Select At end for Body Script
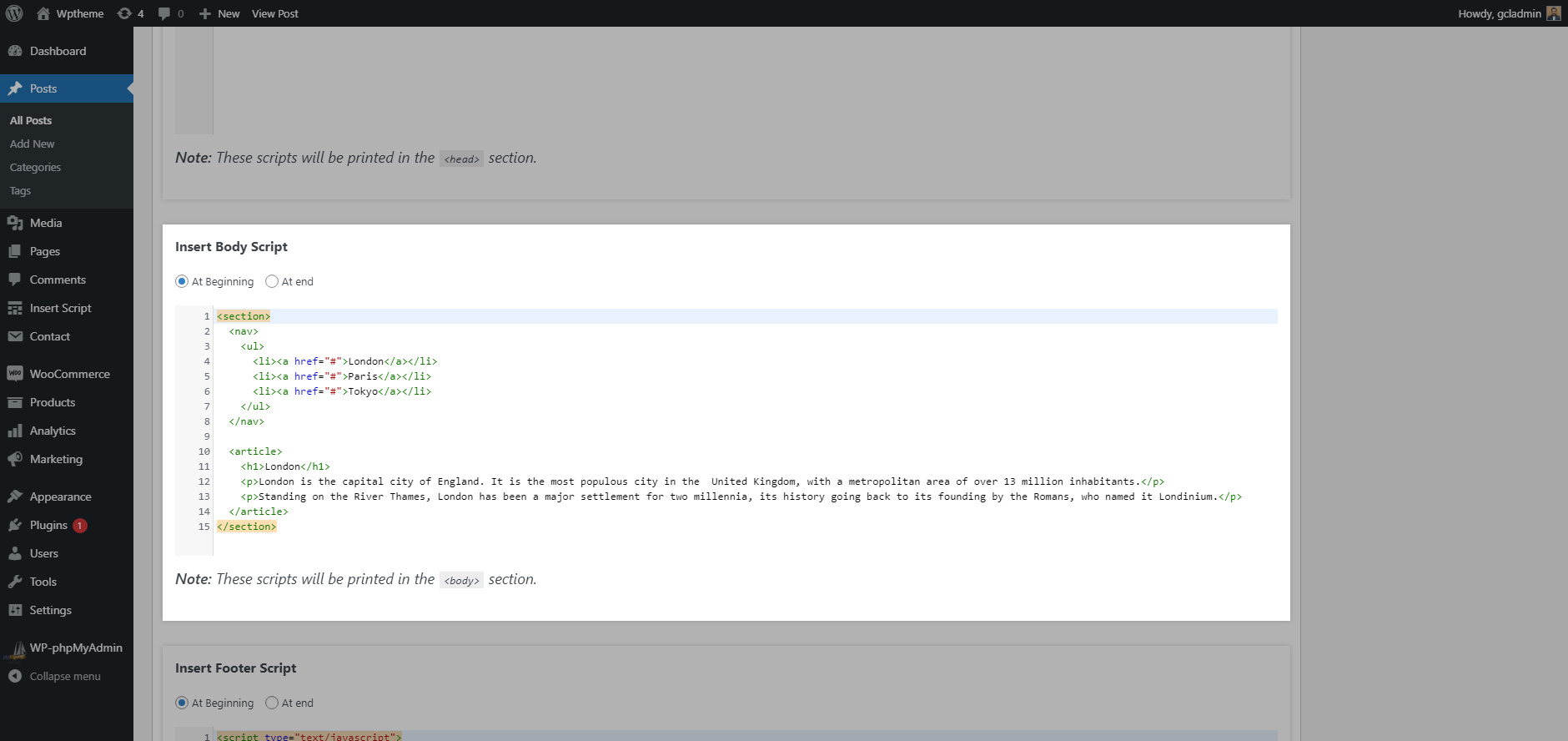Screen dimensions: 1568x741 (x=272, y=281)
